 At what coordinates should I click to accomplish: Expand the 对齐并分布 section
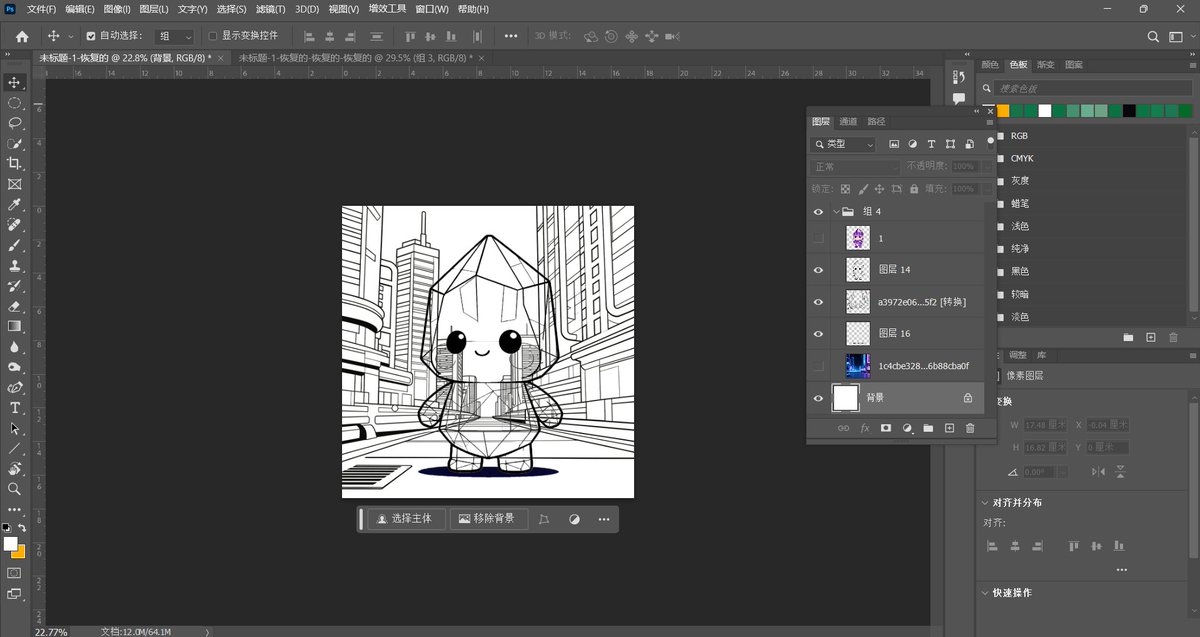985,502
